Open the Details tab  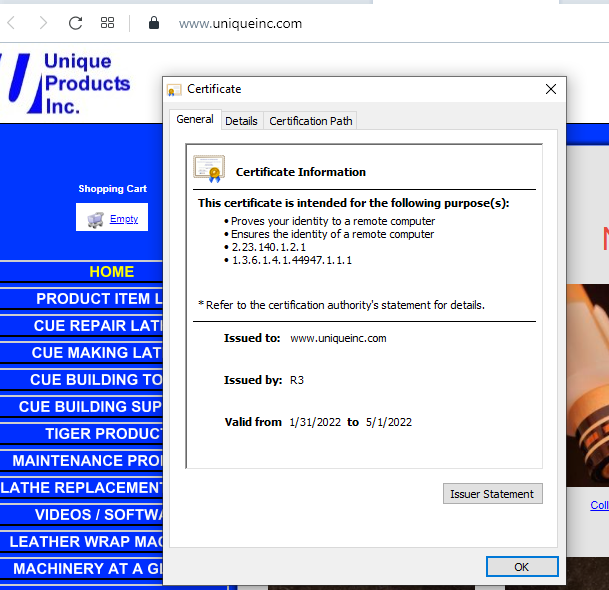click(x=241, y=121)
